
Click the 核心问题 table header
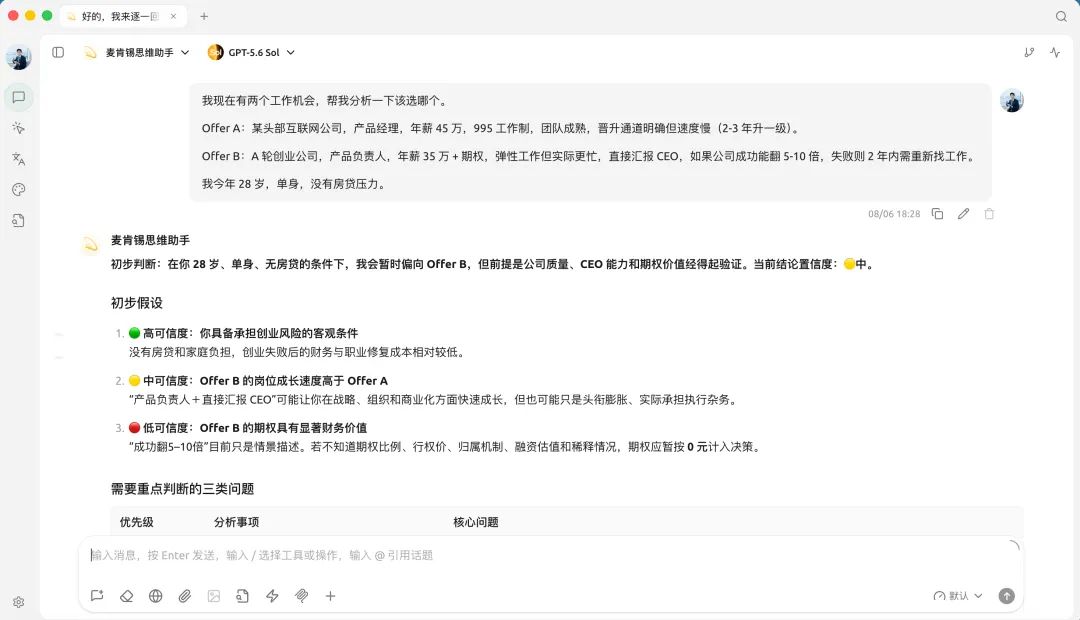476,522
